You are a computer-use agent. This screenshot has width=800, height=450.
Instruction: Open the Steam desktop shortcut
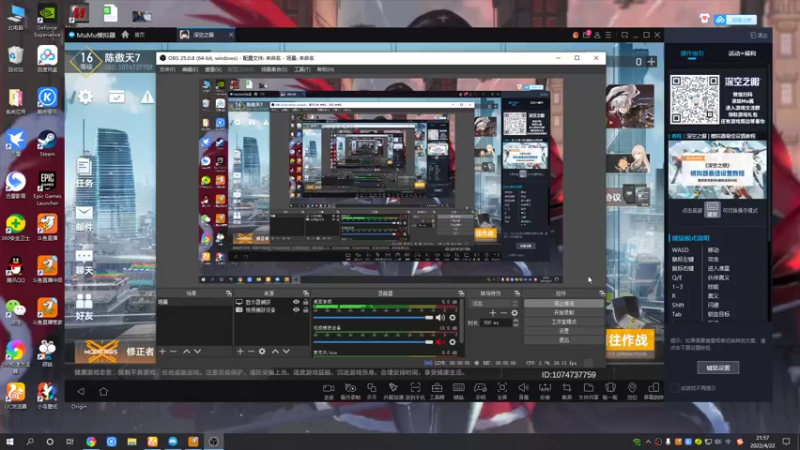click(x=47, y=142)
